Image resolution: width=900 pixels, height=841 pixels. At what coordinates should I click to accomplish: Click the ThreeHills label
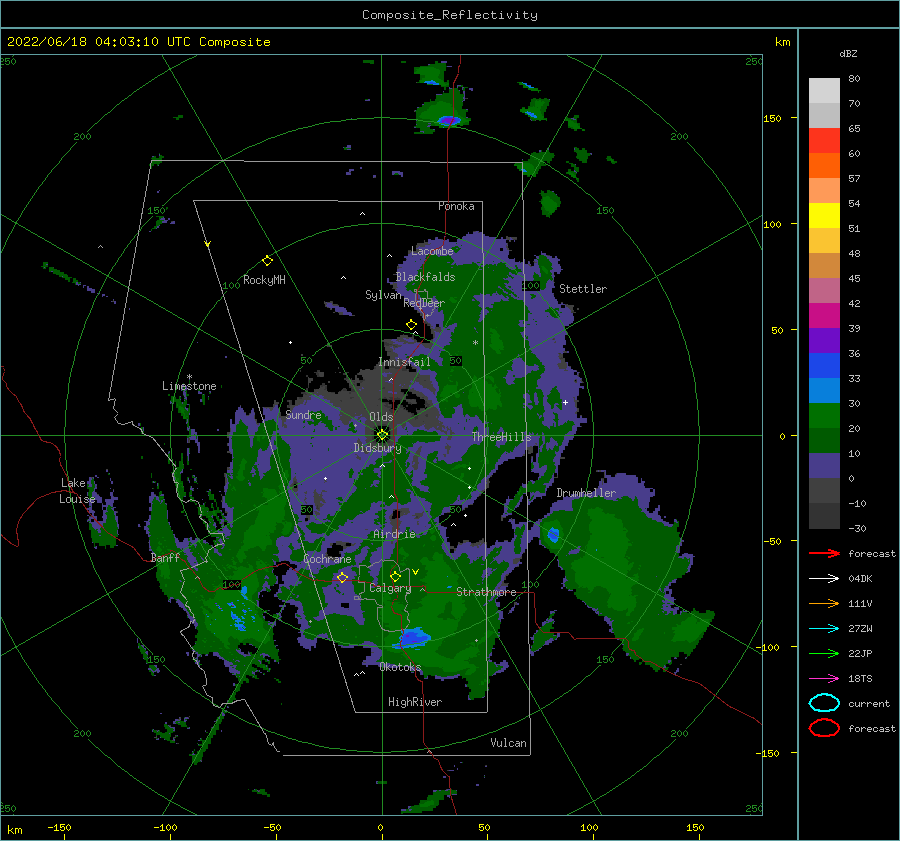tap(502, 437)
